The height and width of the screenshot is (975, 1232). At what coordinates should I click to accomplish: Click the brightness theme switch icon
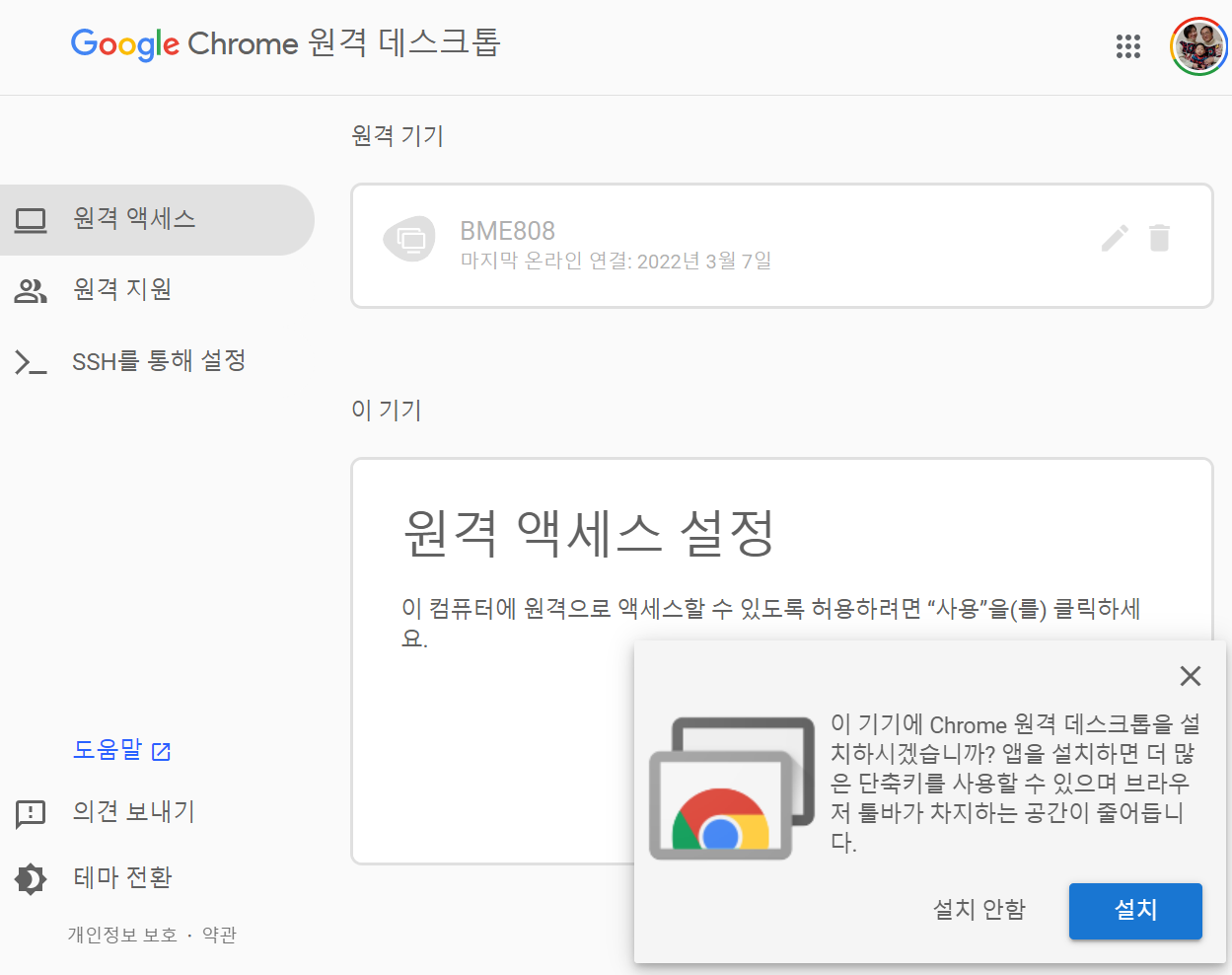[31, 878]
